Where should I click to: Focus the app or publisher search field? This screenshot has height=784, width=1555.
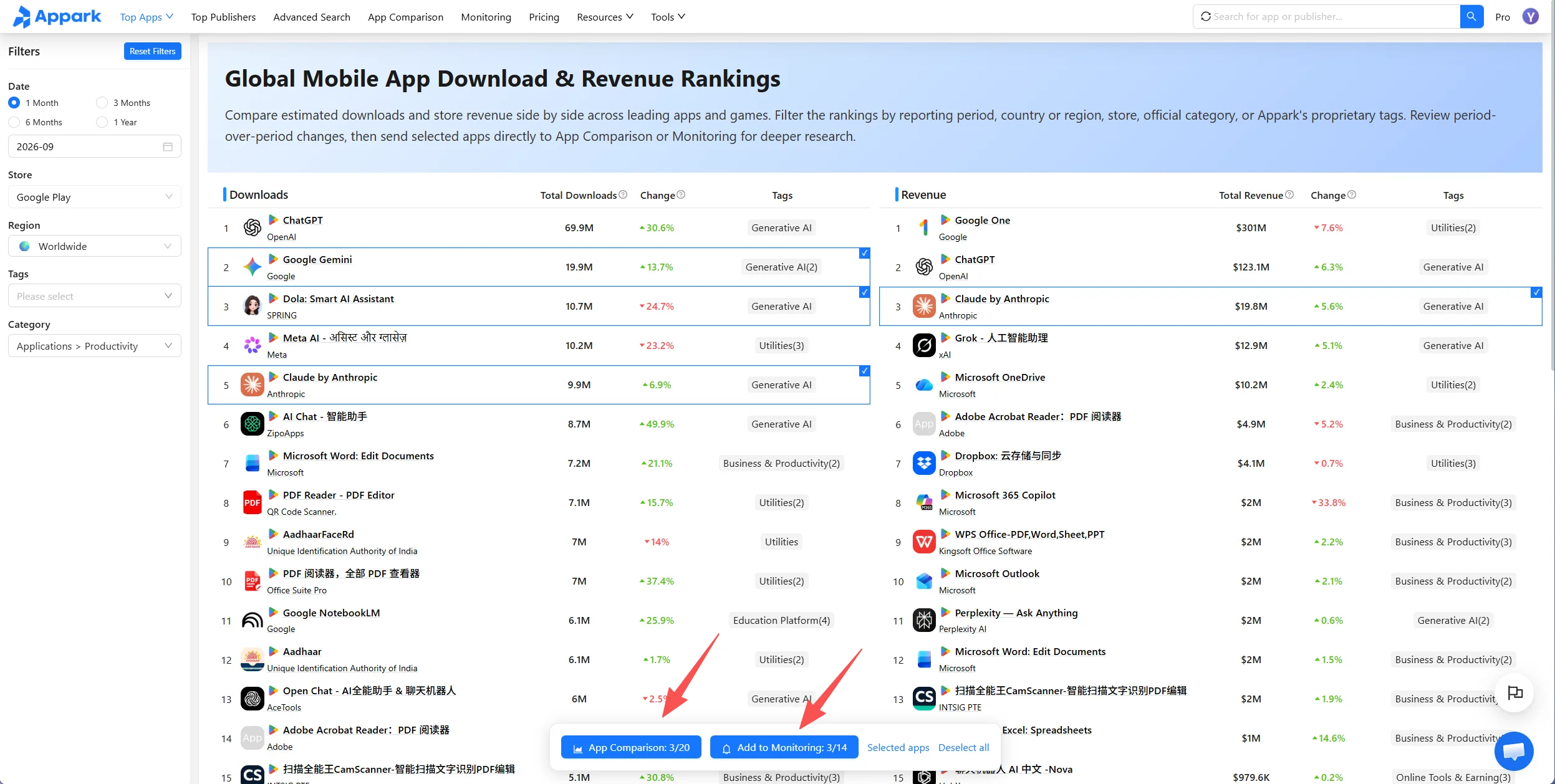pos(1327,17)
